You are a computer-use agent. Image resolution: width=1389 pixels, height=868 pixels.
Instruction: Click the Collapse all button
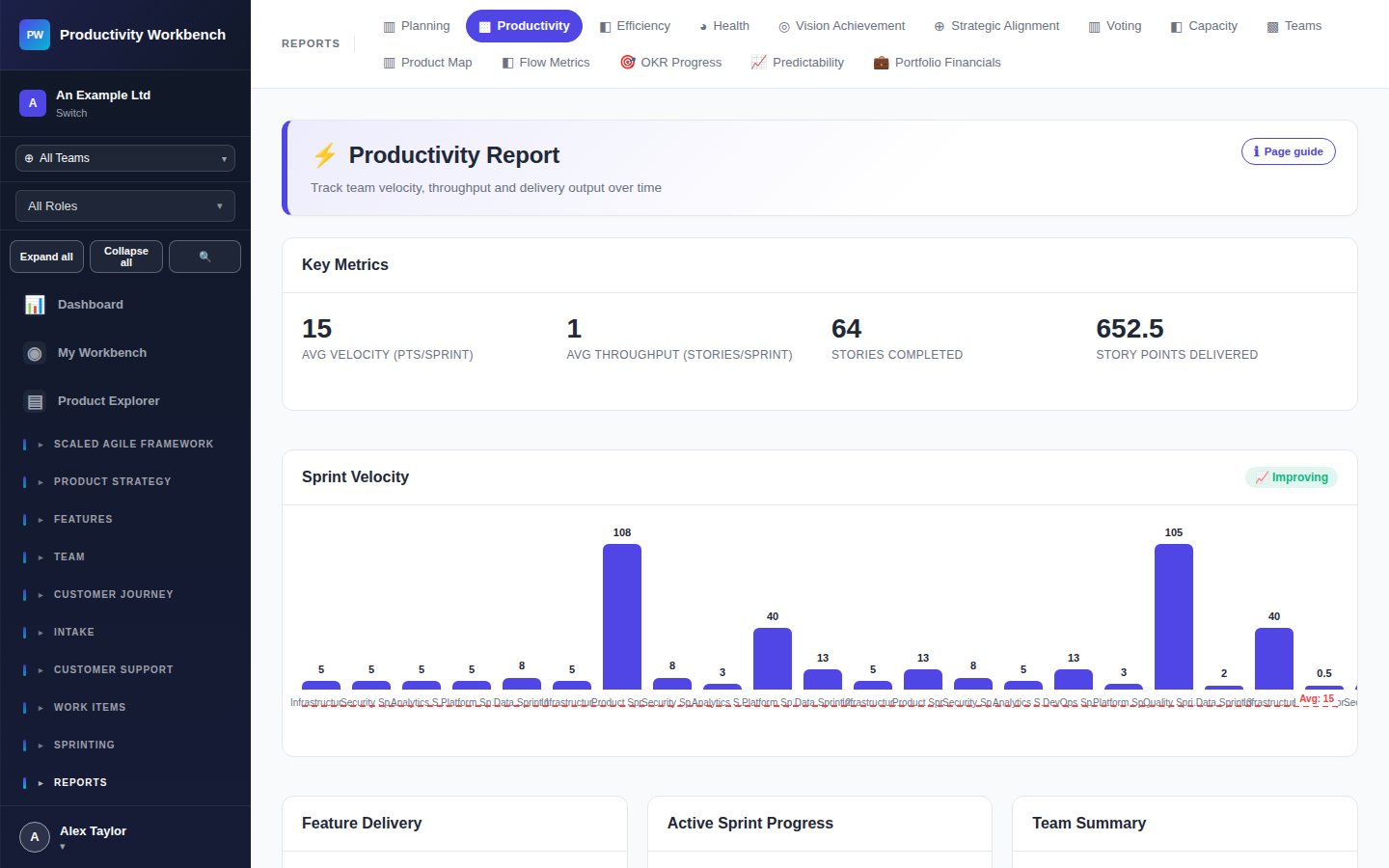126,257
